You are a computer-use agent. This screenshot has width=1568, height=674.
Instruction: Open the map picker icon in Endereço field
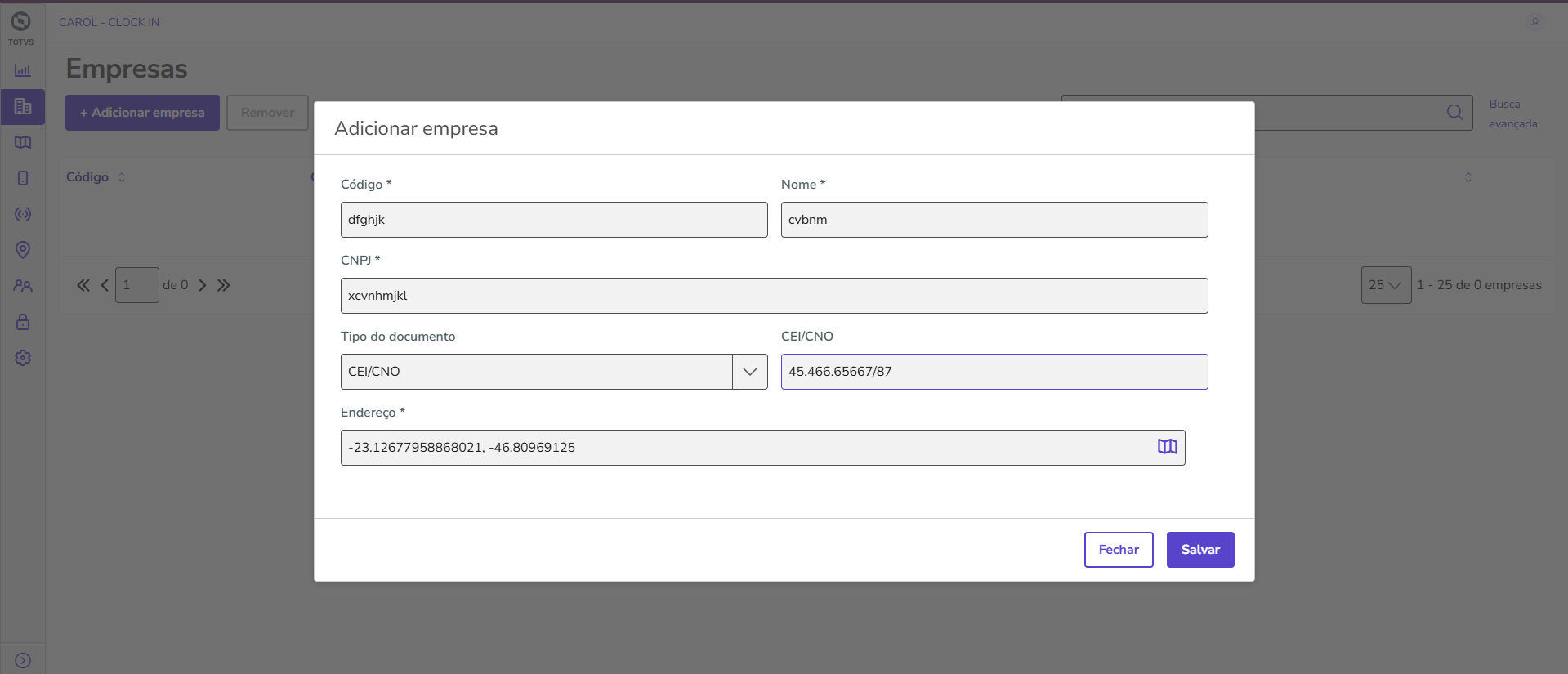pyautogui.click(x=1167, y=446)
